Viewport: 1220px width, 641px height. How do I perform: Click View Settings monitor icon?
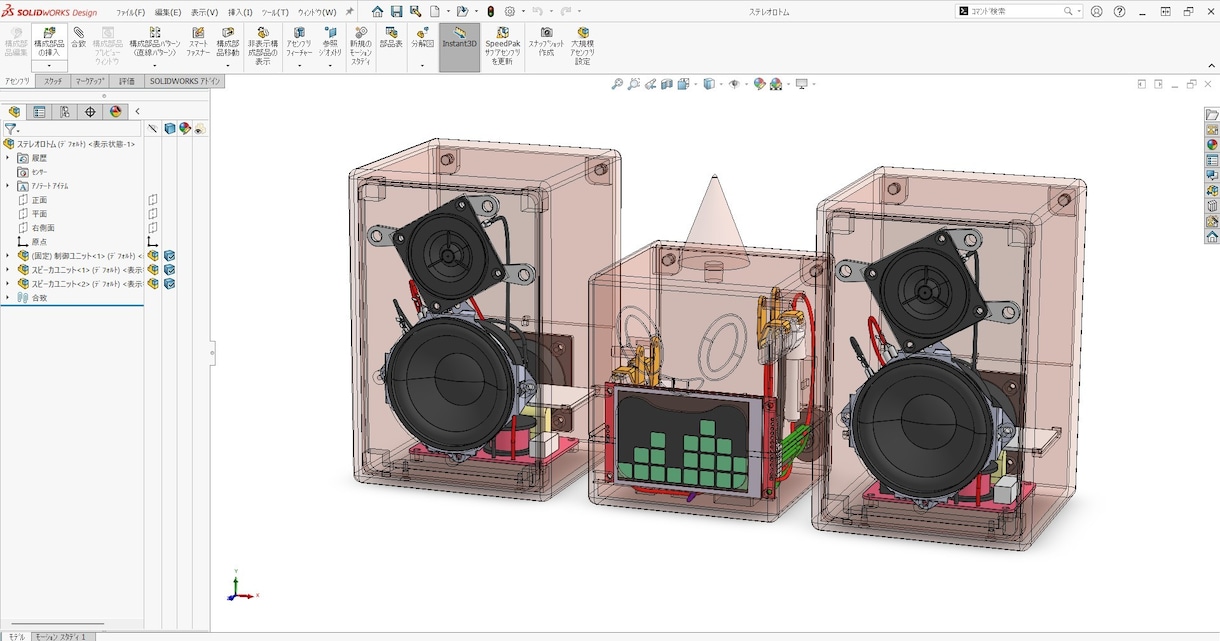801,84
